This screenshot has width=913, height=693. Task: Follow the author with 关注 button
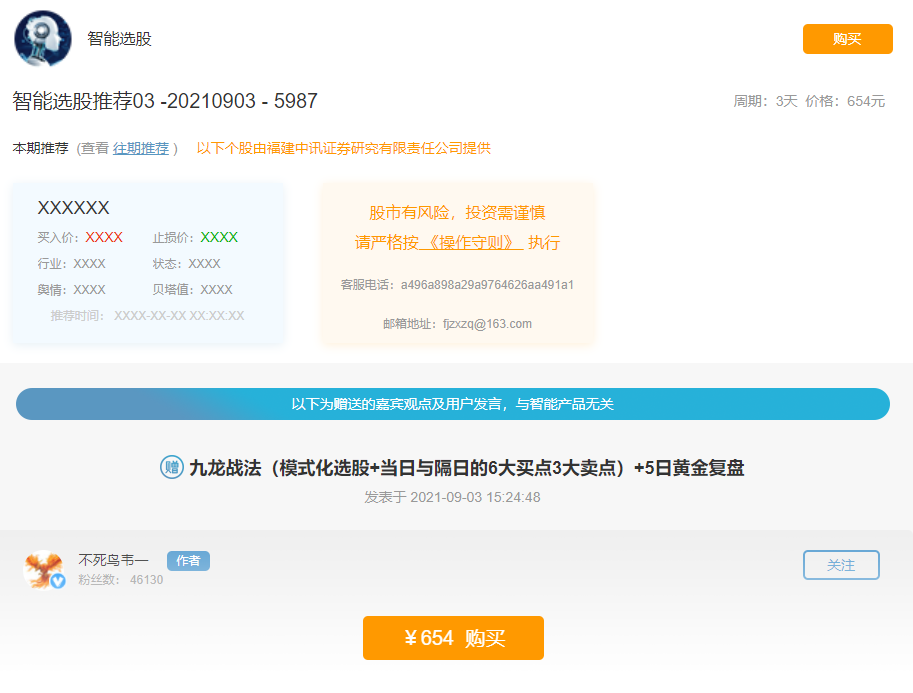pyautogui.click(x=840, y=565)
